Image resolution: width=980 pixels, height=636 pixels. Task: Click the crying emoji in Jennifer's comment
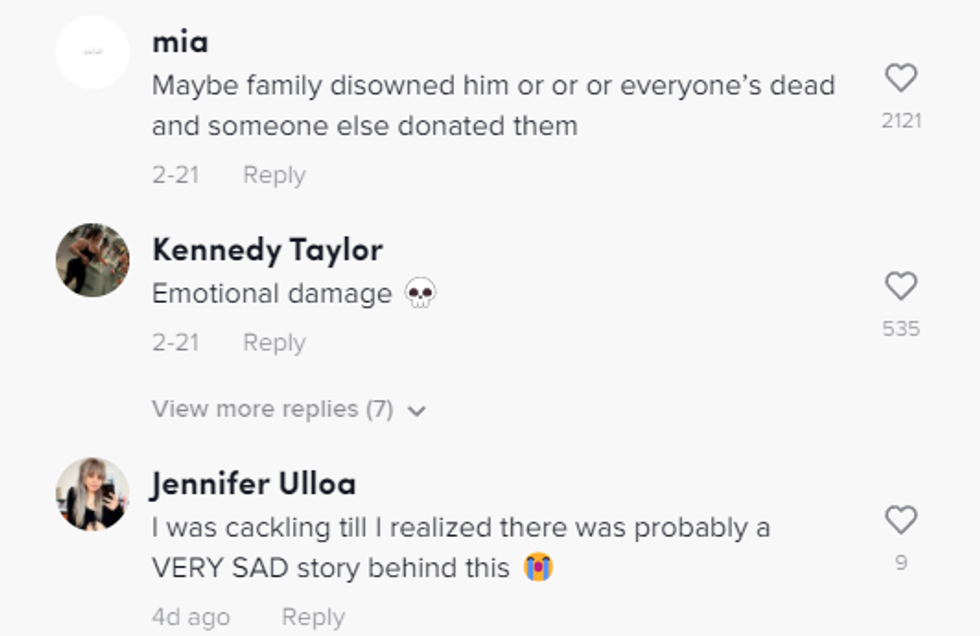tap(538, 568)
